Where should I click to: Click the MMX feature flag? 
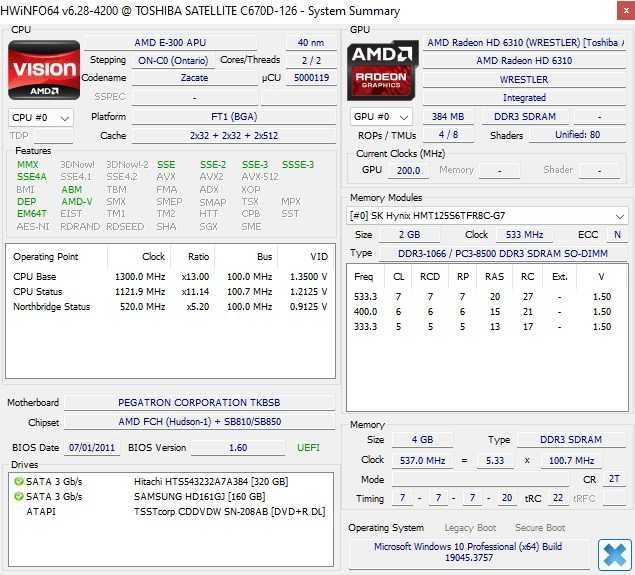click(x=28, y=165)
